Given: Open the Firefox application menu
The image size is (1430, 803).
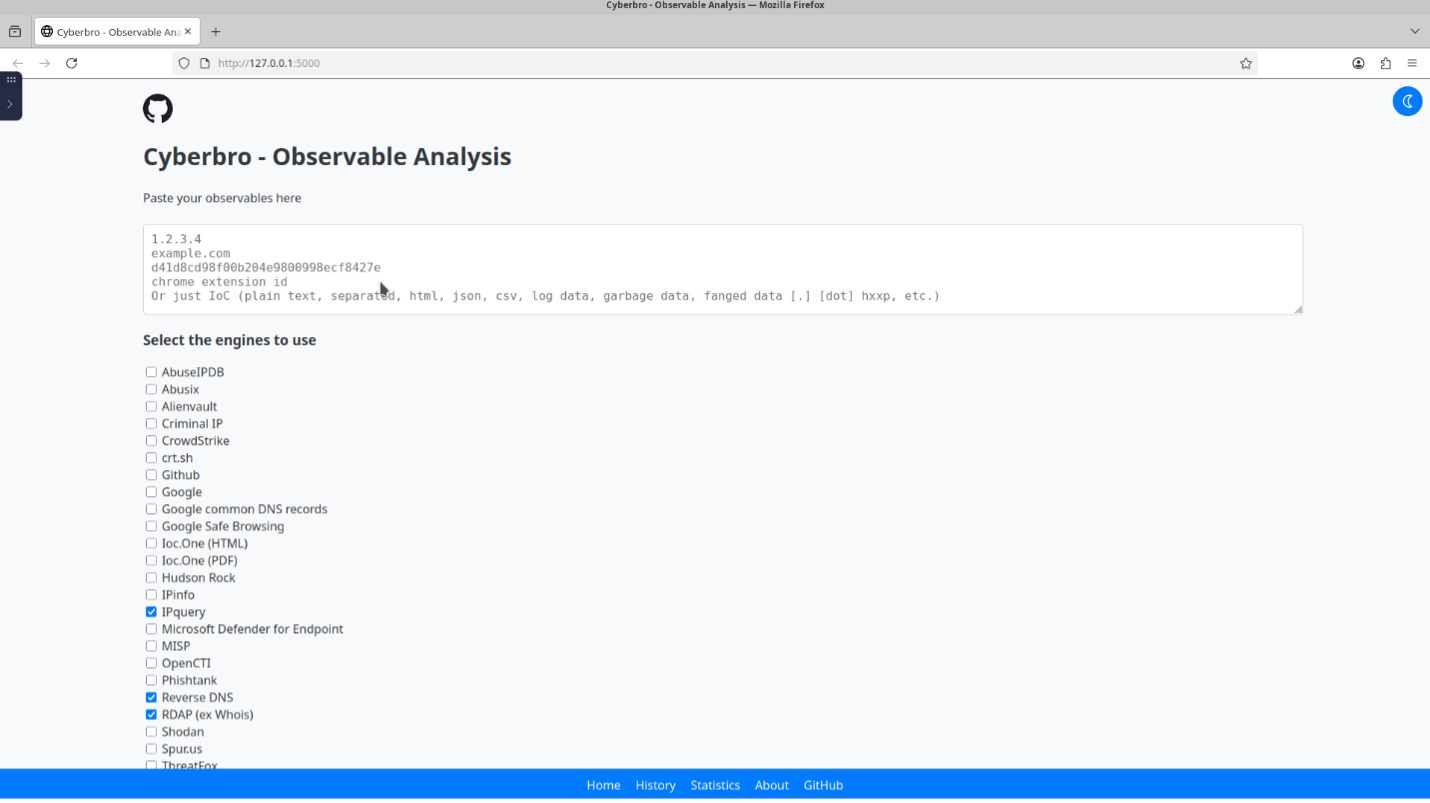Looking at the screenshot, I should pos(1412,63).
